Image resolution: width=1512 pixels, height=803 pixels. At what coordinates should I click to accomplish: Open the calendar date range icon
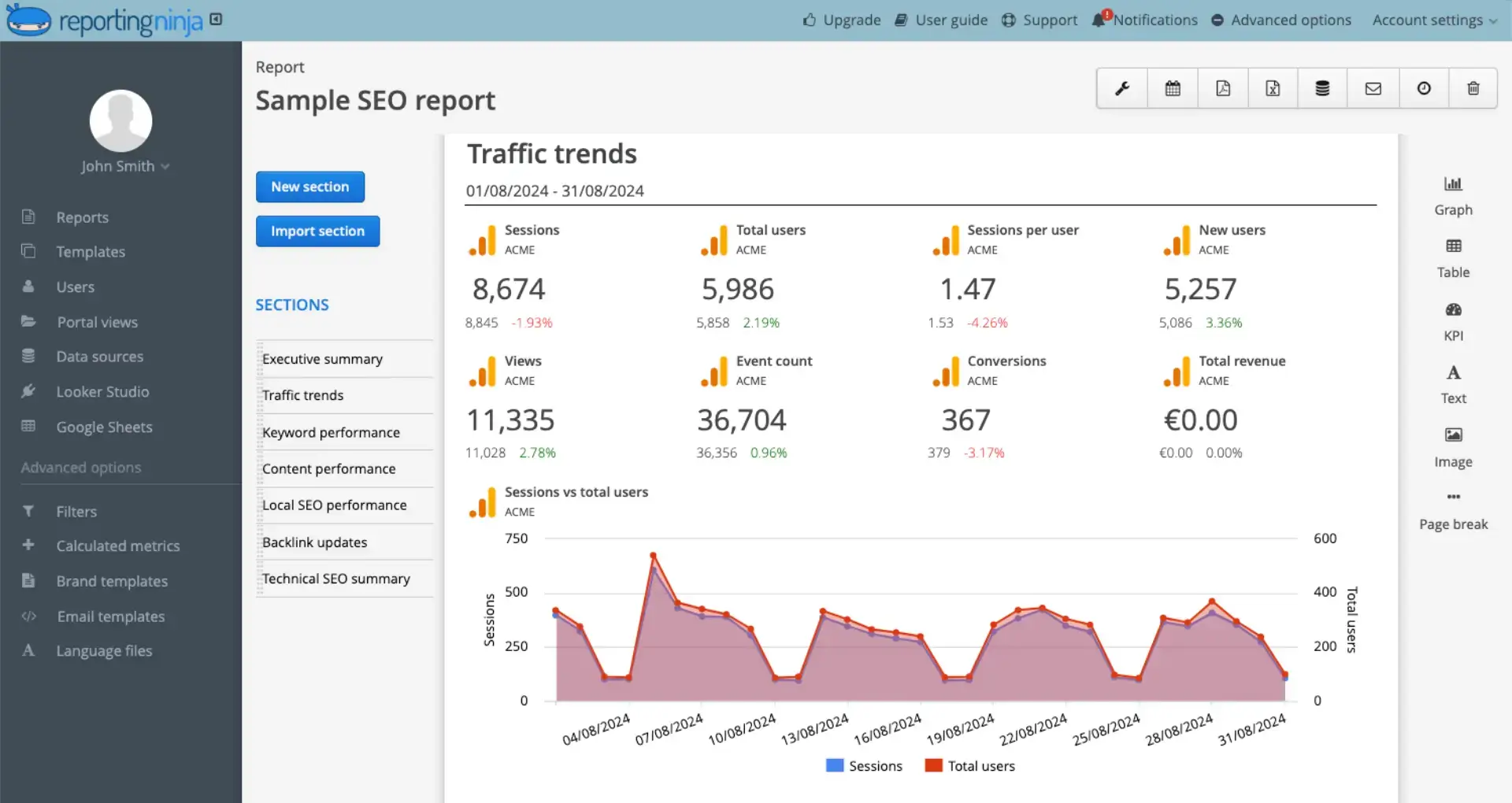point(1173,88)
